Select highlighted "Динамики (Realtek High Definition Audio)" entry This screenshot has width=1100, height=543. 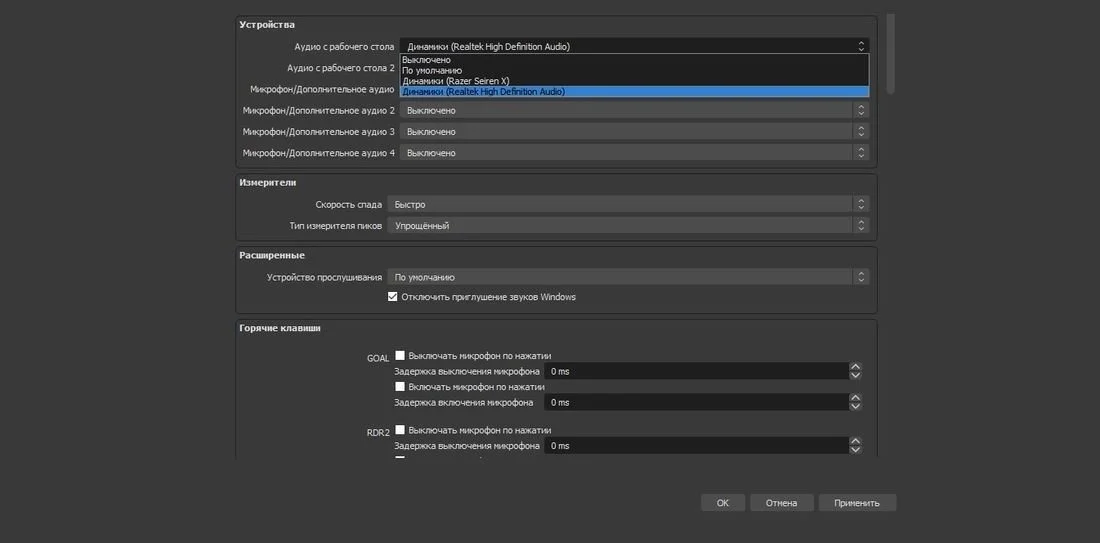point(634,91)
